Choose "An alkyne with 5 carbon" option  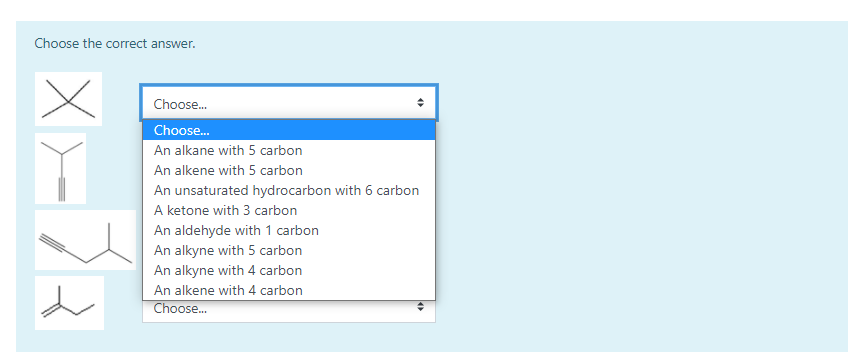coord(289,250)
